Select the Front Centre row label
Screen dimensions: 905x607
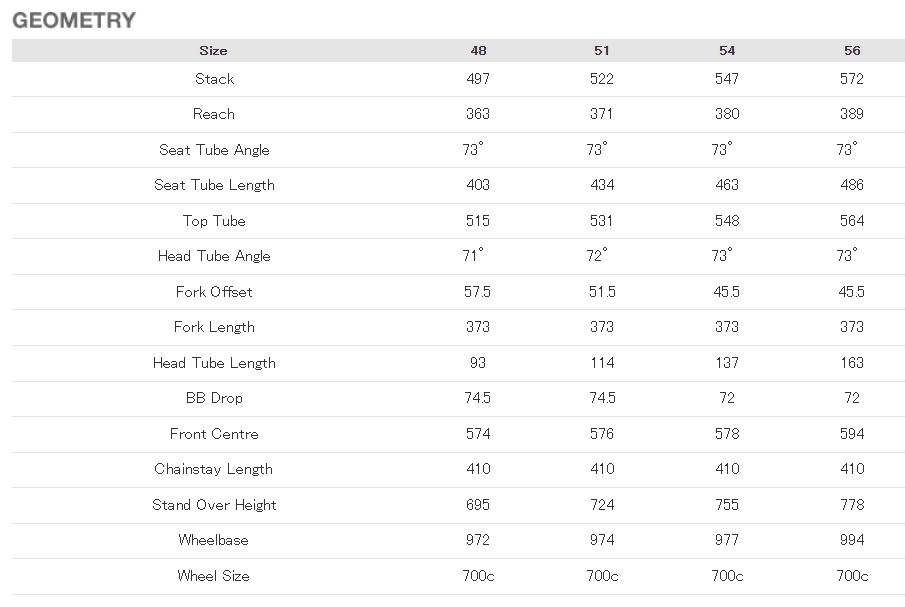(x=214, y=434)
